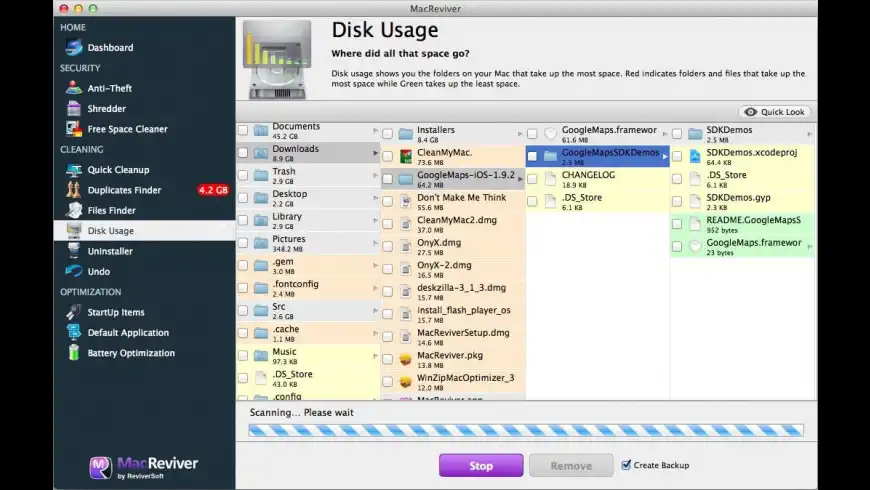The width and height of the screenshot is (870, 490).
Task: Click the Undo icon in the sidebar
Action: pos(74,271)
